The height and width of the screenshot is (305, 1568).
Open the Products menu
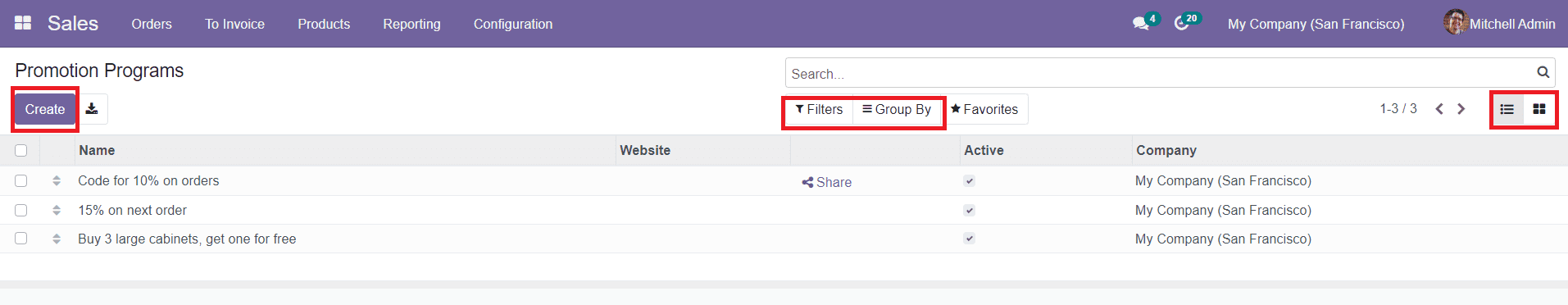[324, 24]
